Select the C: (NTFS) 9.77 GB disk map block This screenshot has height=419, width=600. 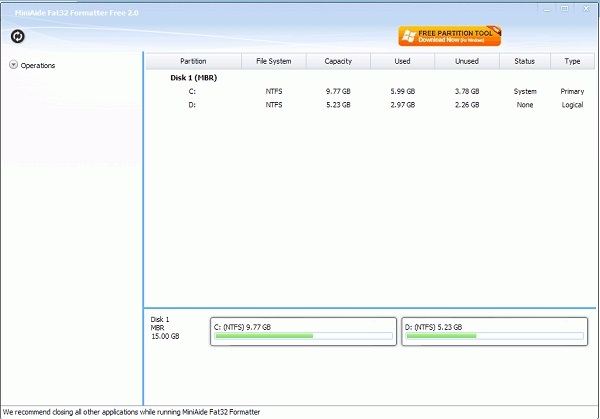click(303, 331)
